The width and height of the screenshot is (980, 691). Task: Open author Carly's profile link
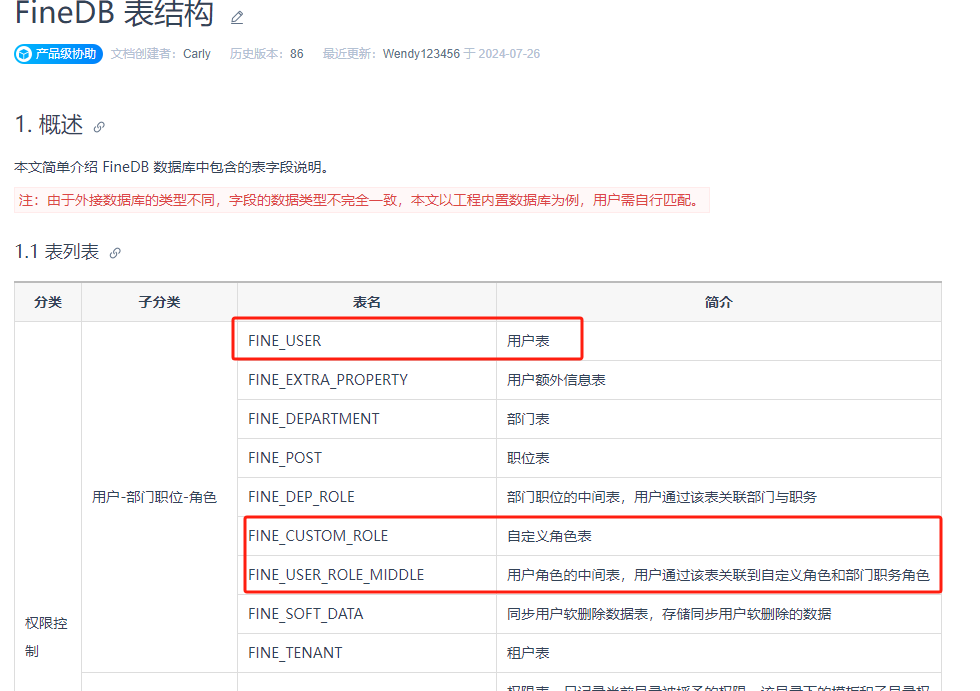pyautogui.click(x=197, y=54)
